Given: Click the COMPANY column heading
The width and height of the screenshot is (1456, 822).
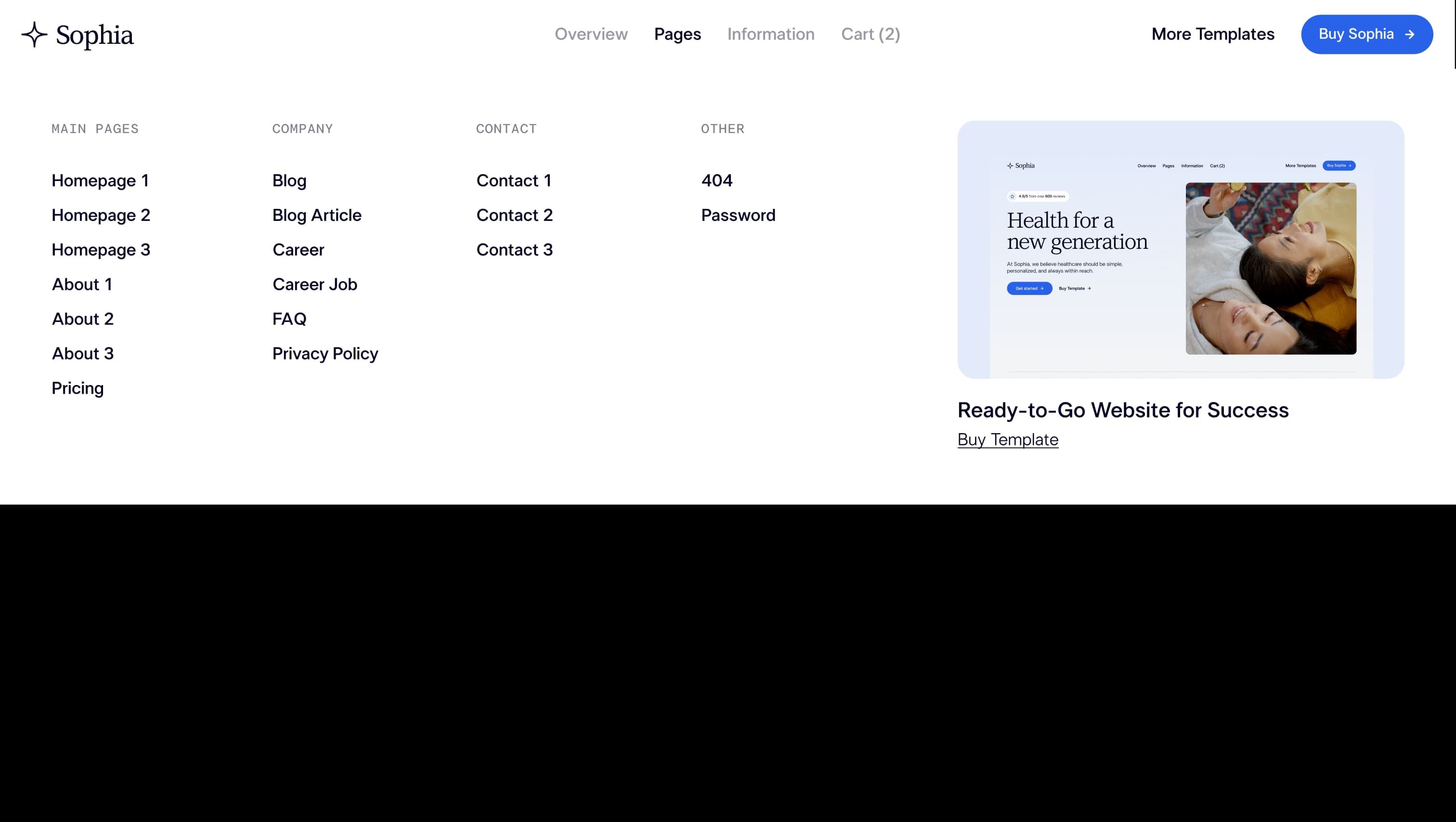Looking at the screenshot, I should pyautogui.click(x=302, y=129).
